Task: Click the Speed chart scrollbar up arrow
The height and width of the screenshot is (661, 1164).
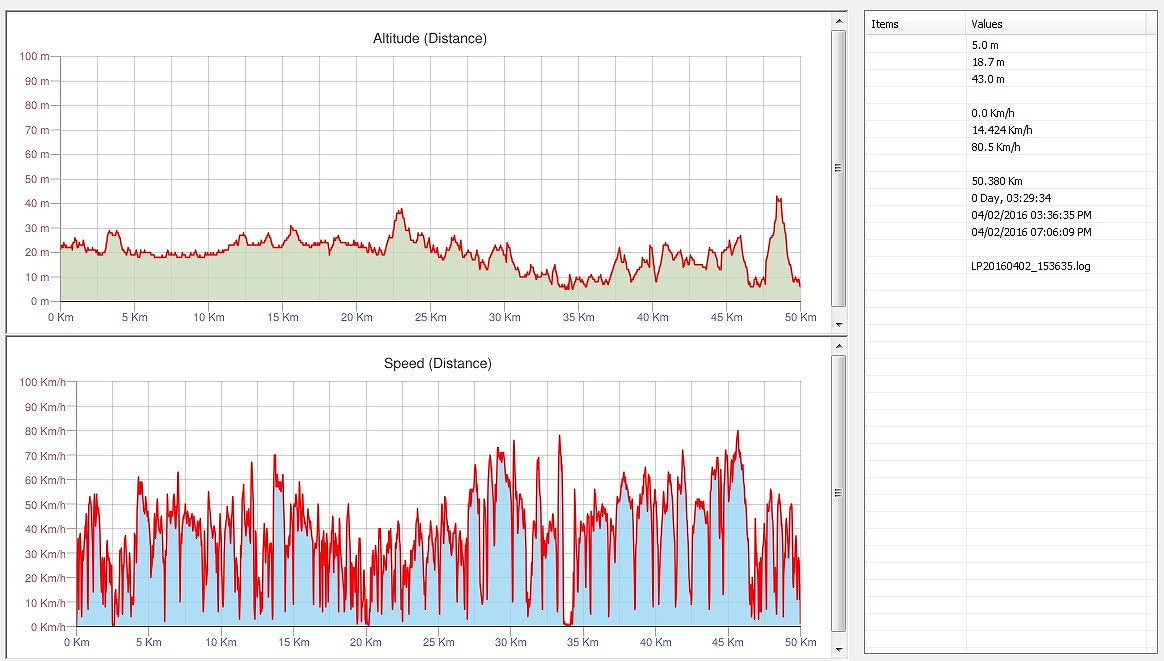Action: (x=838, y=344)
